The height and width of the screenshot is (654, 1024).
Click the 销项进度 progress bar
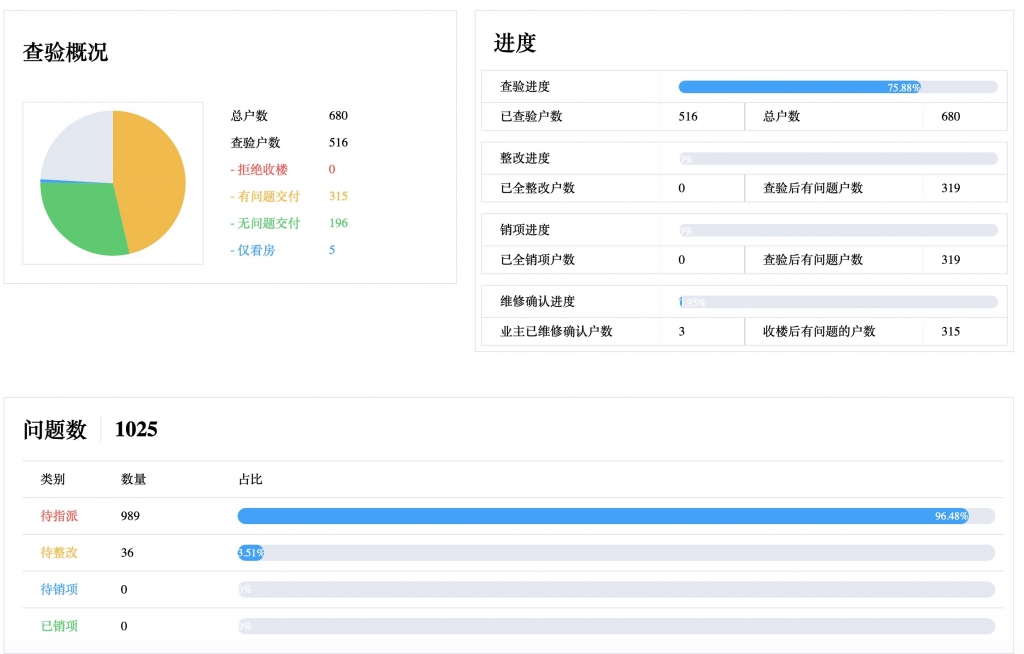point(838,230)
